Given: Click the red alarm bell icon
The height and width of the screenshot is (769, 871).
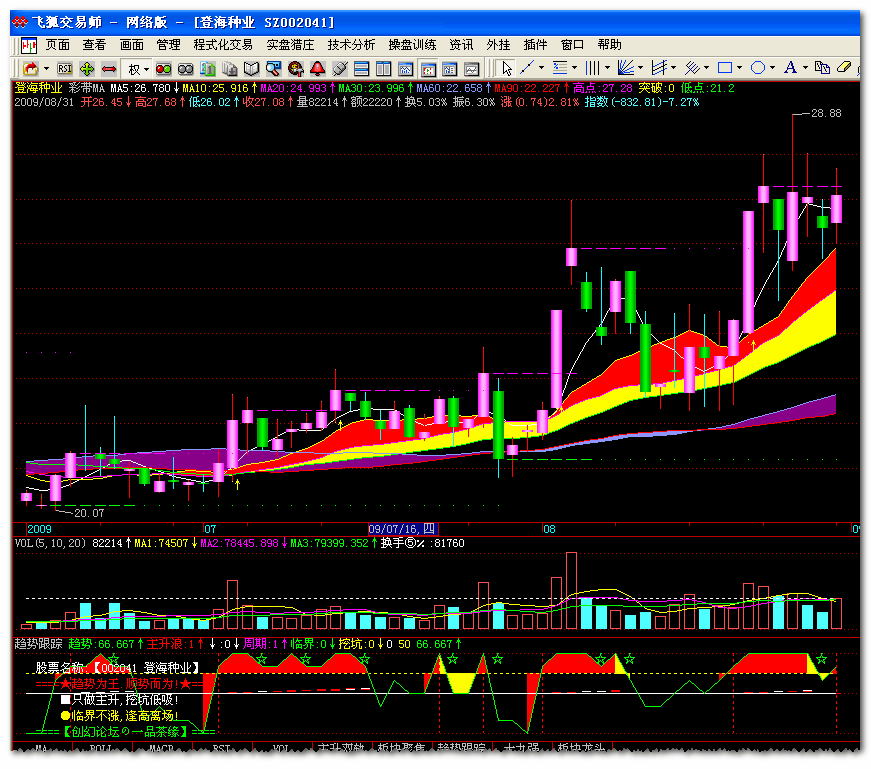Looking at the screenshot, I should [x=318, y=69].
